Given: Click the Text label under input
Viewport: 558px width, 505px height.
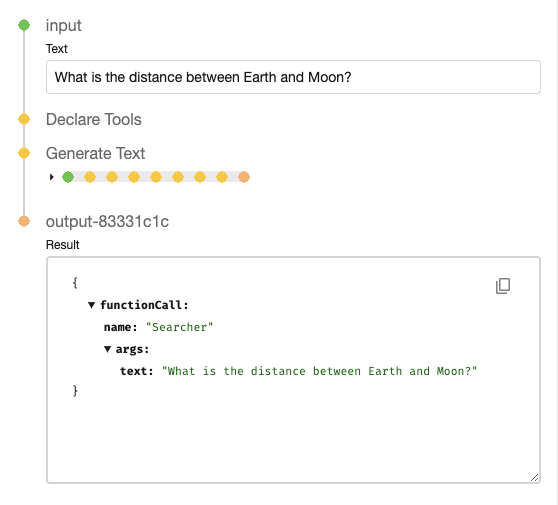Looking at the screenshot, I should tap(57, 49).
